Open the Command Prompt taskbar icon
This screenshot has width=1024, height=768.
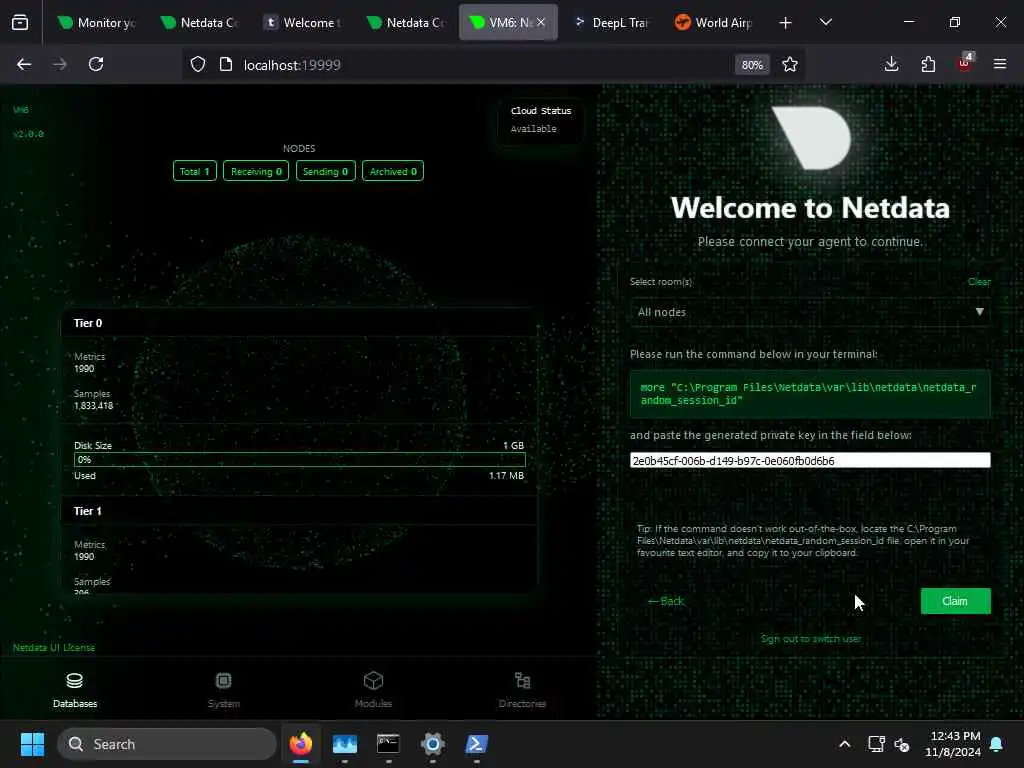[388, 744]
